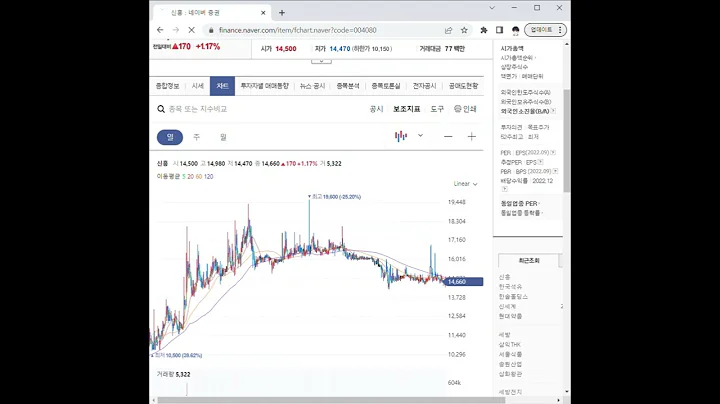Viewport: 720px width, 404px height.
Task: Open 한솔홀딩스 from recent list
Action: point(513,297)
